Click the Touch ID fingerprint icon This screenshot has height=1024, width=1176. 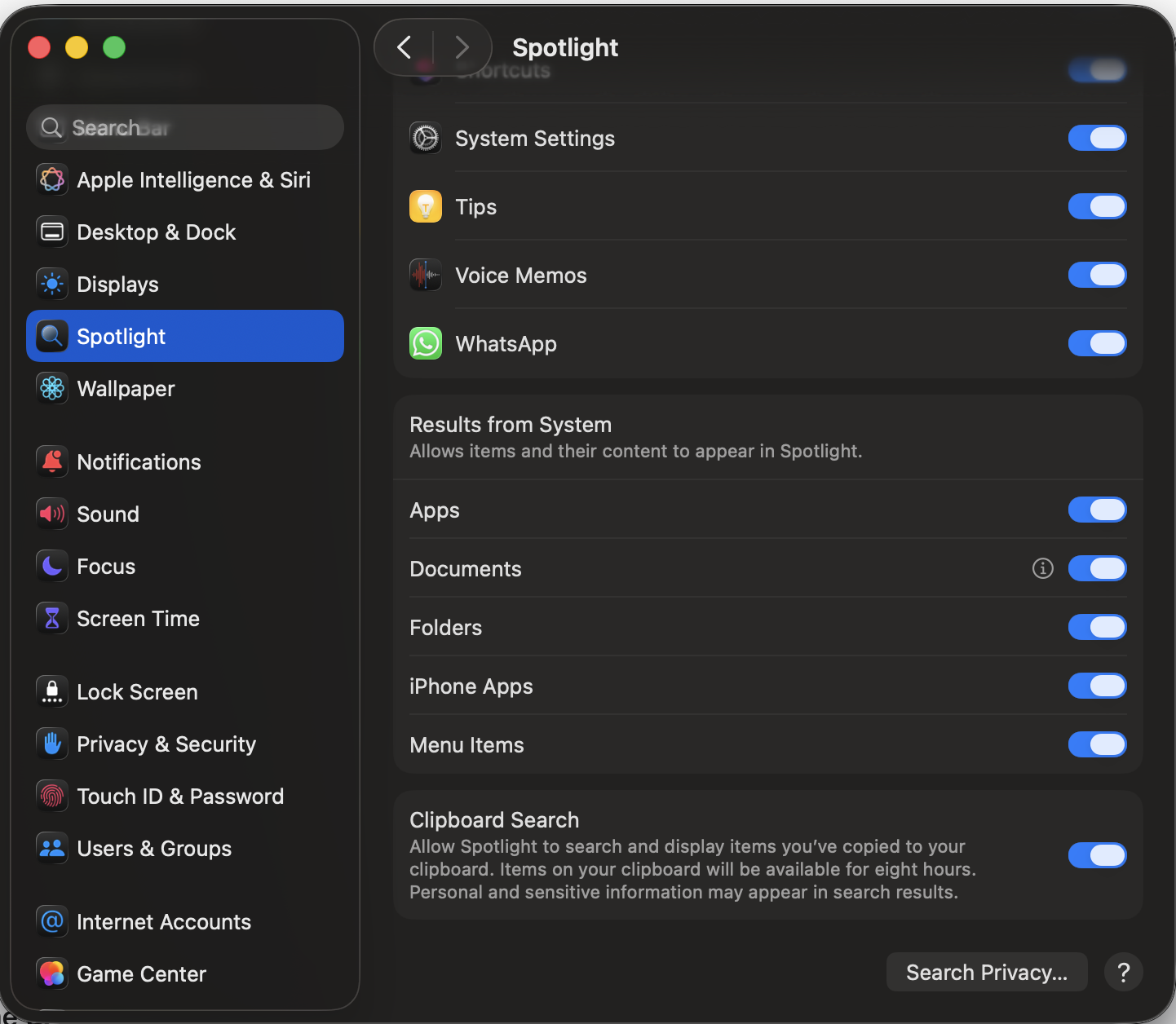pos(52,796)
